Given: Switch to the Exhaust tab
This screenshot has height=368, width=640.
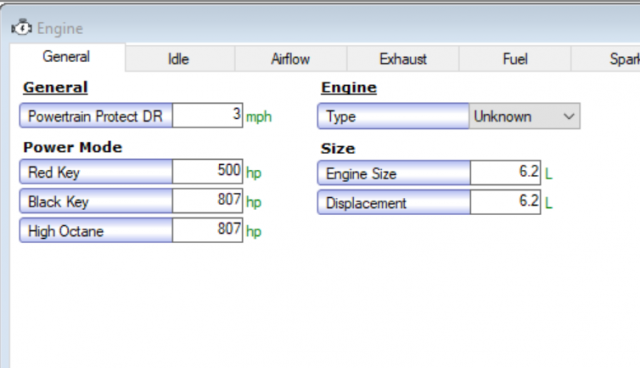Looking at the screenshot, I should tap(403, 59).
